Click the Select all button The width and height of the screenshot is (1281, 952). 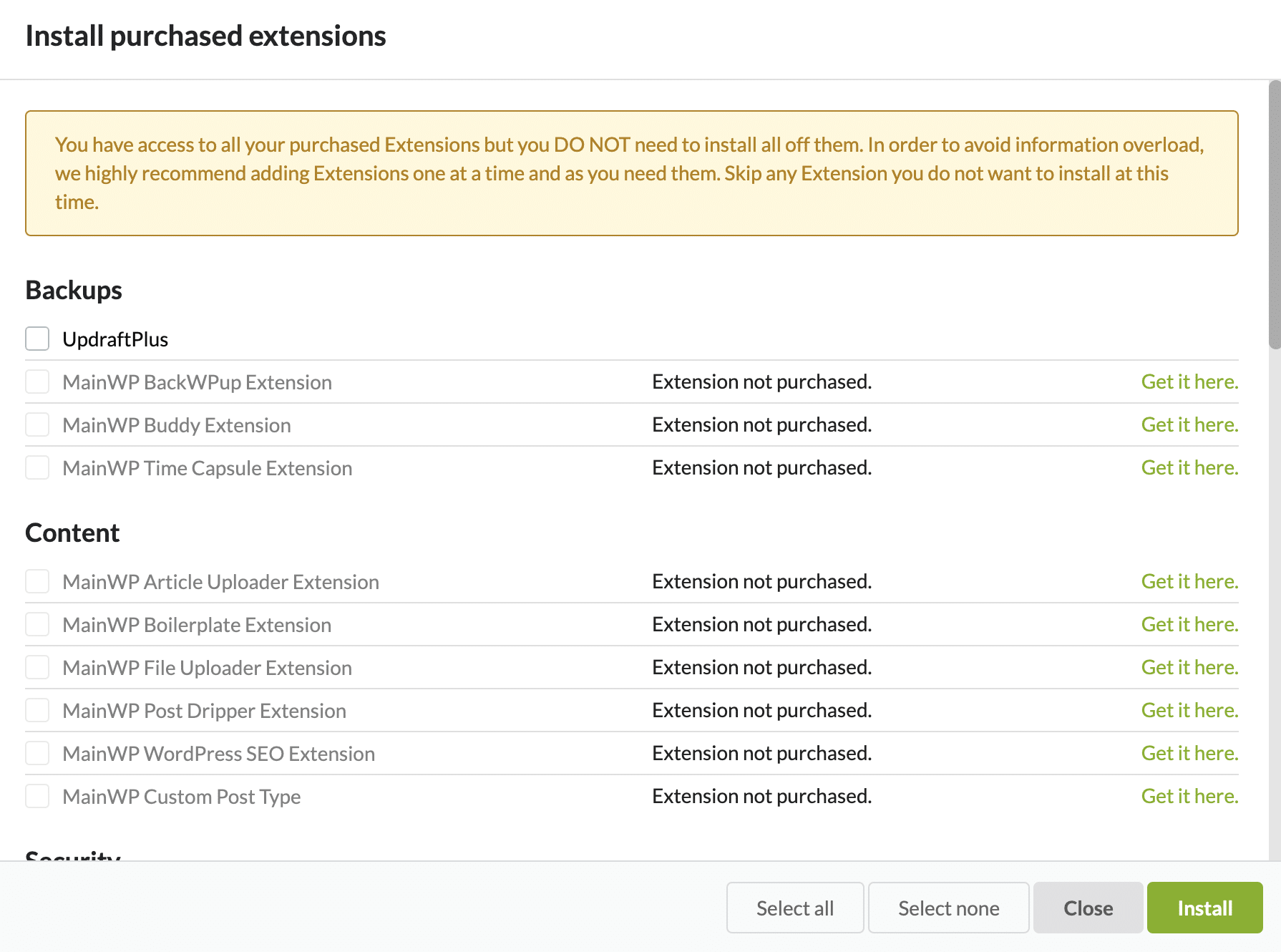click(795, 908)
